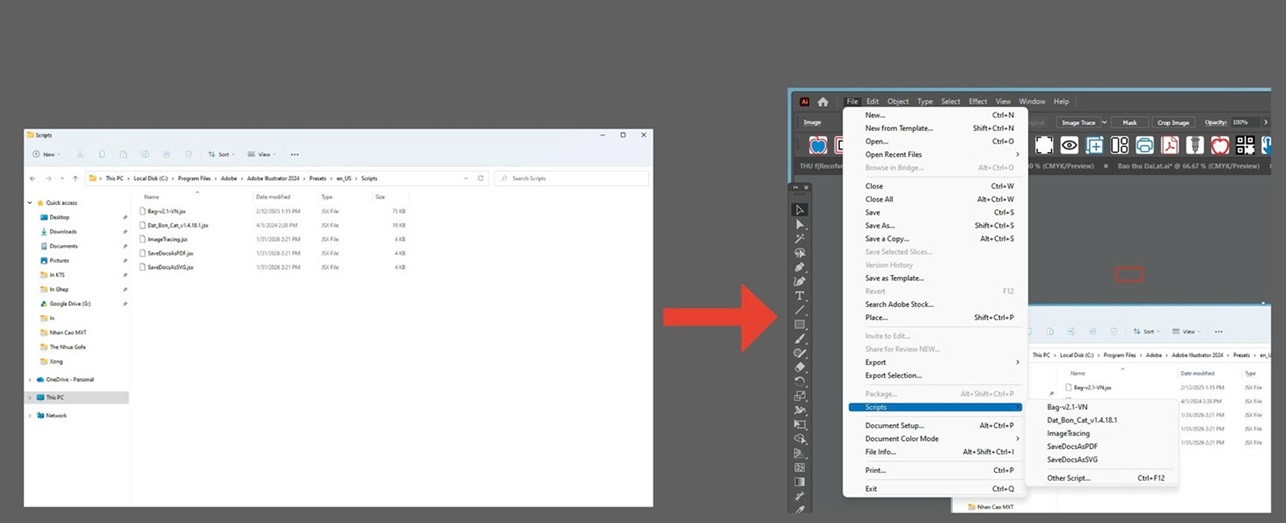Select This PC in left Explorer sidebar
Image resolution: width=1286 pixels, height=523 pixels.
[x=77, y=397]
